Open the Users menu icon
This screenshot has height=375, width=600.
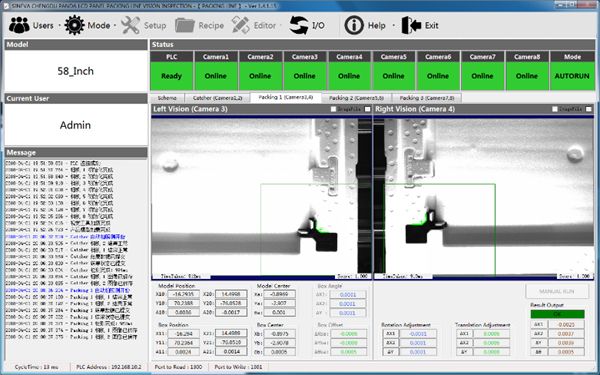pos(19,25)
